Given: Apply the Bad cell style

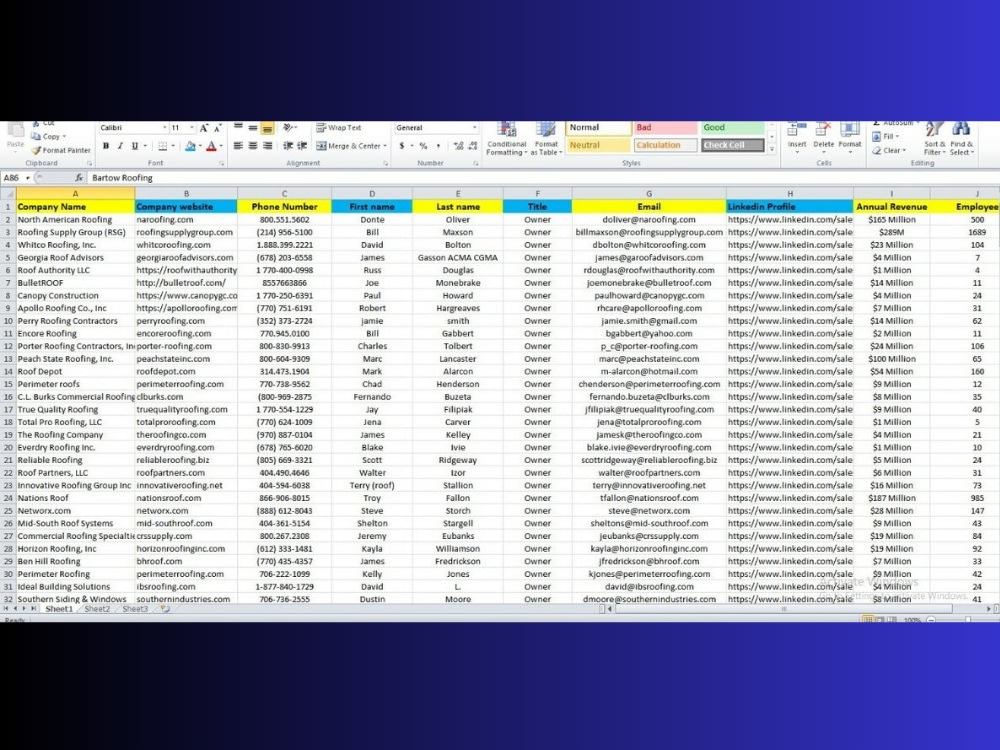Looking at the screenshot, I should 665,128.
